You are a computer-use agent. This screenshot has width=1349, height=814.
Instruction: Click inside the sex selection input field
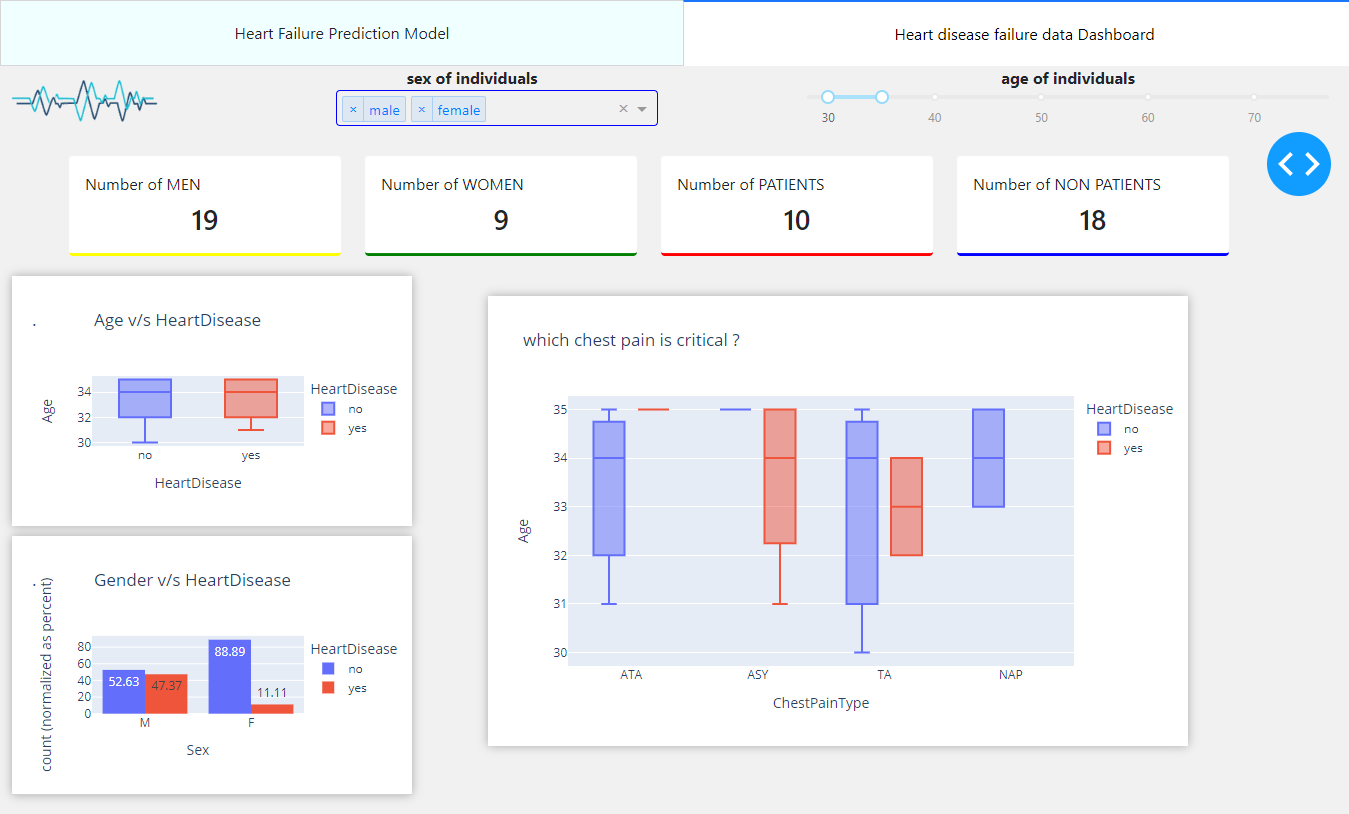point(540,108)
